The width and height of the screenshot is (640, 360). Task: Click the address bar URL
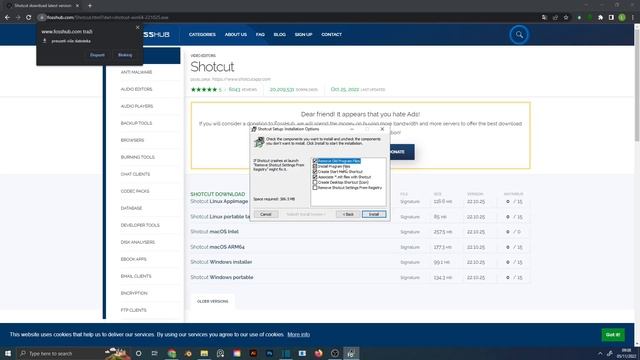click(107, 18)
